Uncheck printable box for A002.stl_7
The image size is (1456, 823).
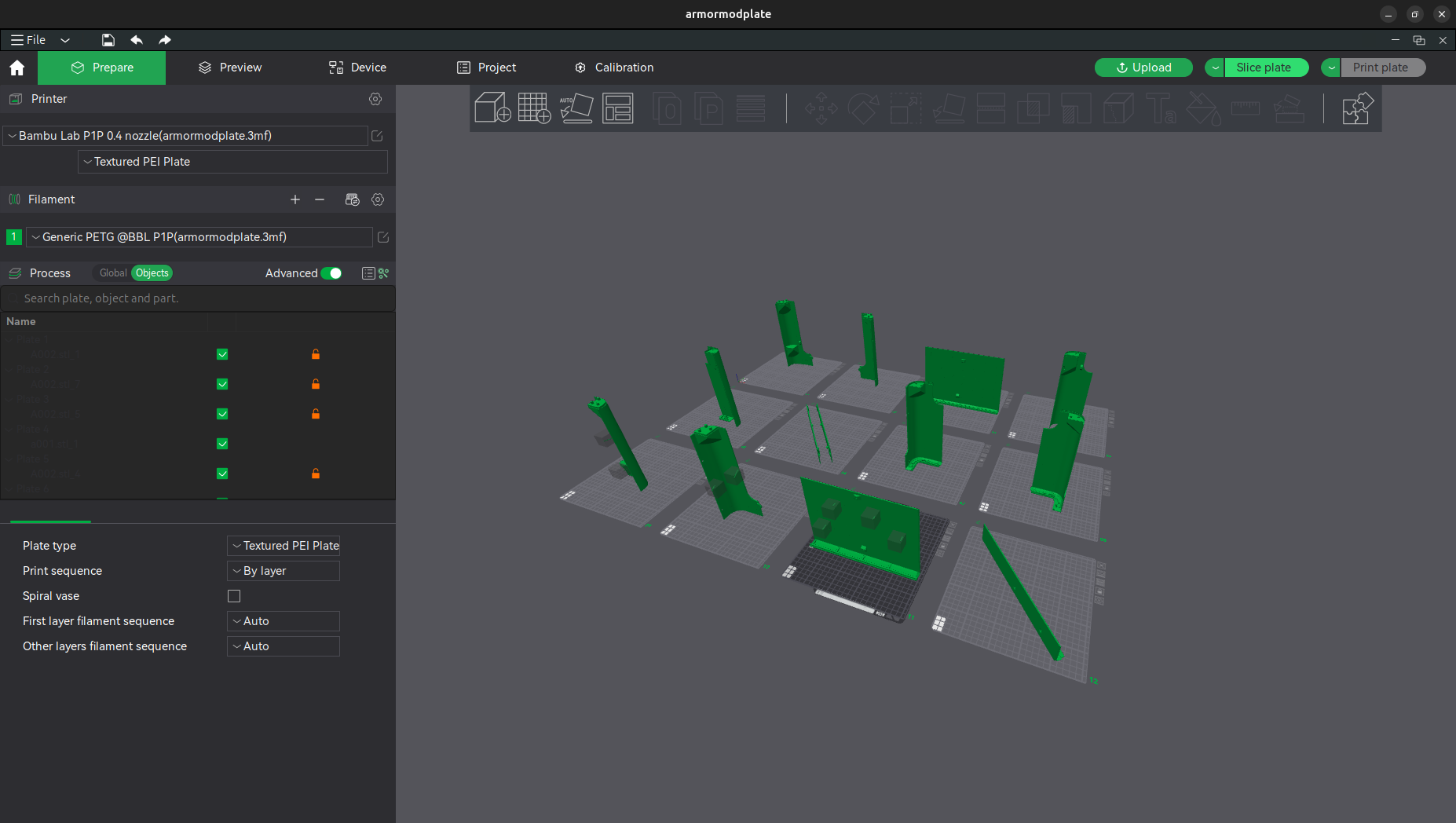(x=222, y=384)
